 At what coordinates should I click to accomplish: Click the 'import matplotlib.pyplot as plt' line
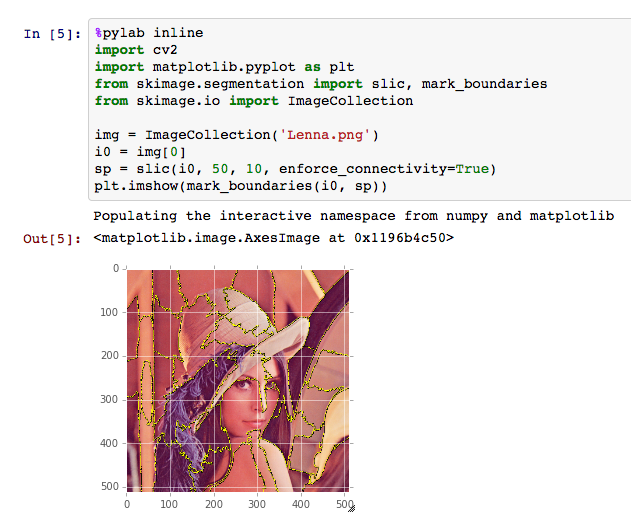pyautogui.click(x=225, y=67)
